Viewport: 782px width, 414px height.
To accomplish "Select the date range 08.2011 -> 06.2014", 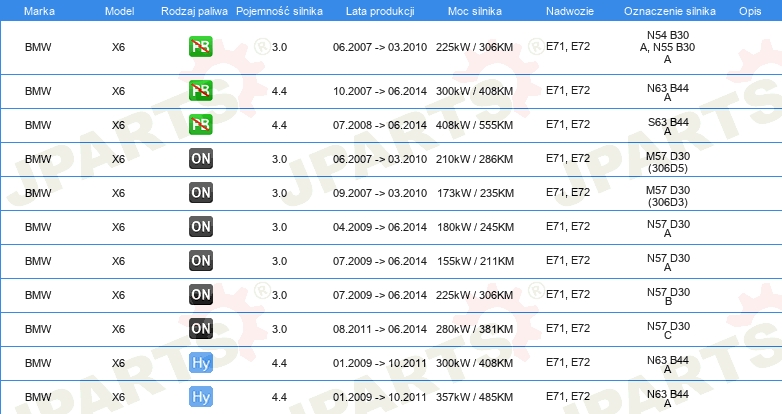I will pyautogui.click(x=380, y=329).
